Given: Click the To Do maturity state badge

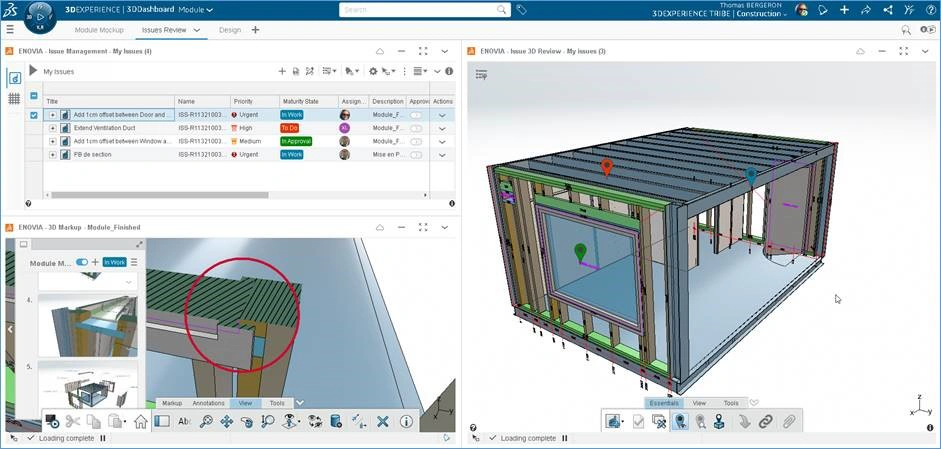Looking at the screenshot, I should point(289,128).
